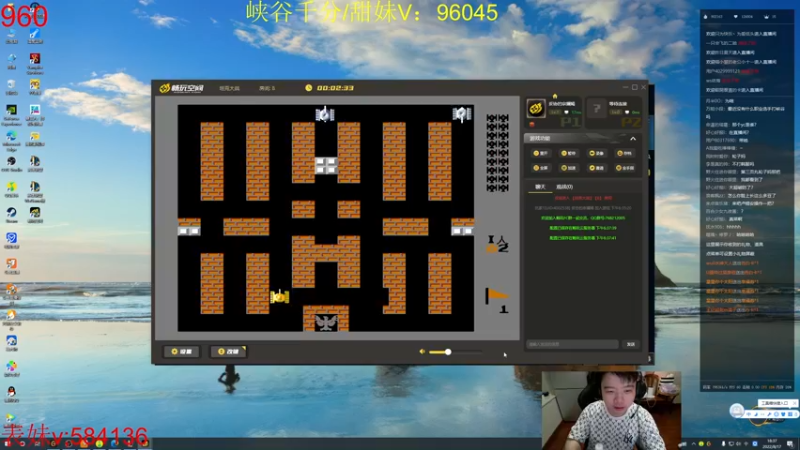
Task: Click the P2 question-mark empty slot
Action: tap(596, 108)
